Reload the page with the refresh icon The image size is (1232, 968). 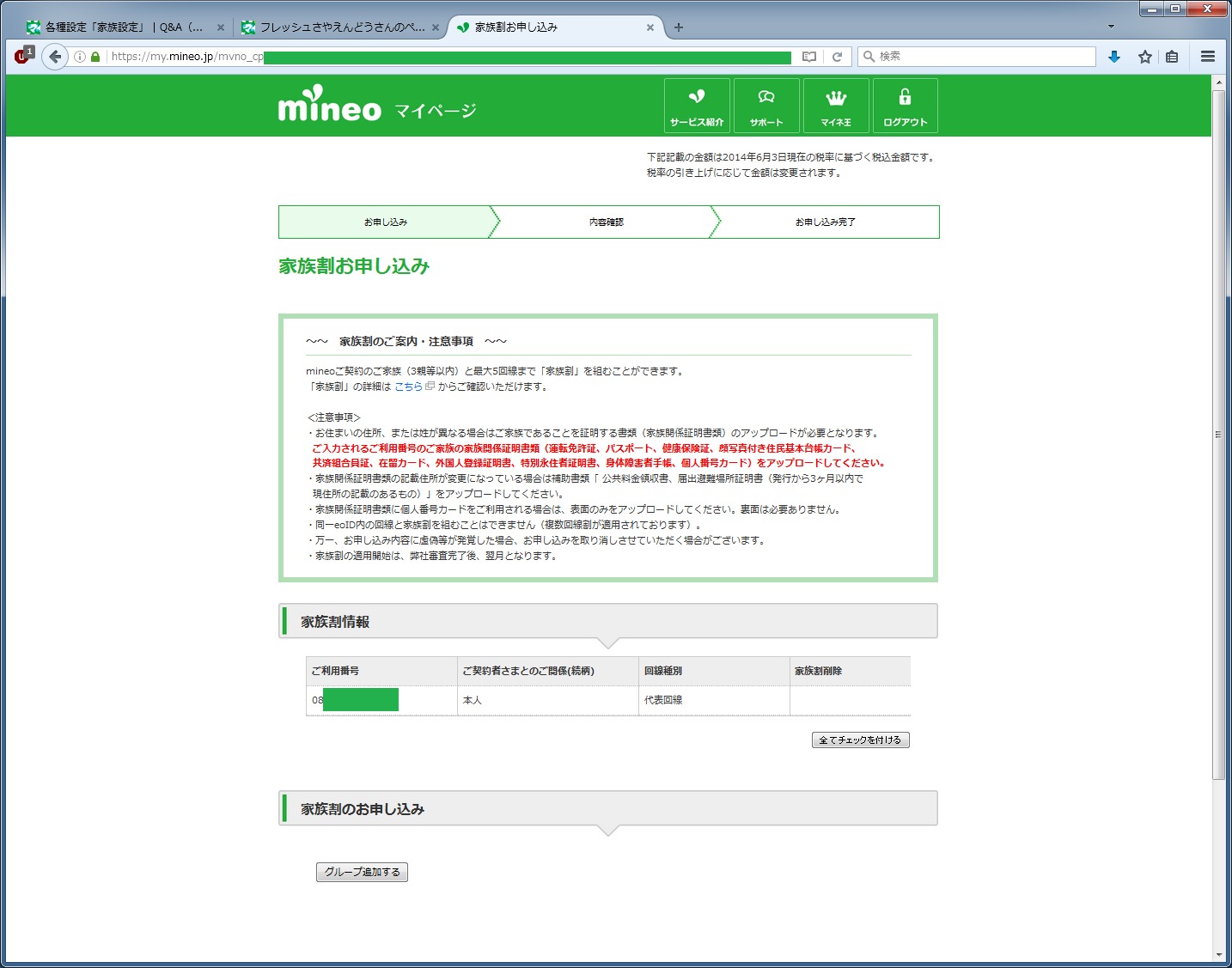[x=837, y=57]
